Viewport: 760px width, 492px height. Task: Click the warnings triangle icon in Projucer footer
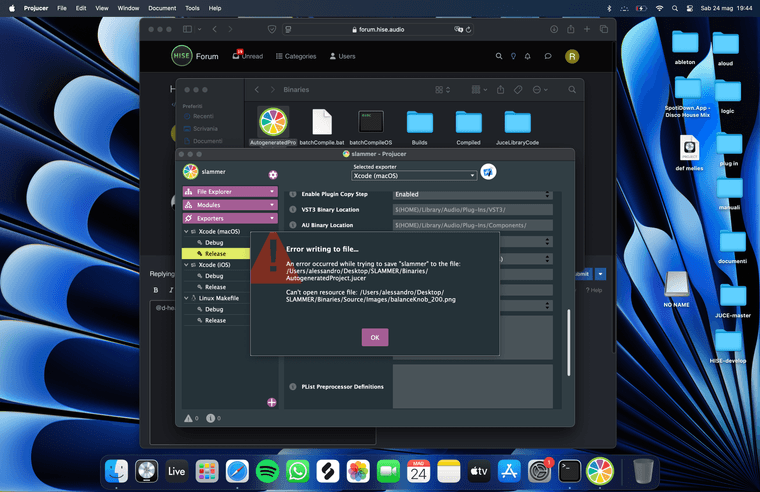[188, 418]
